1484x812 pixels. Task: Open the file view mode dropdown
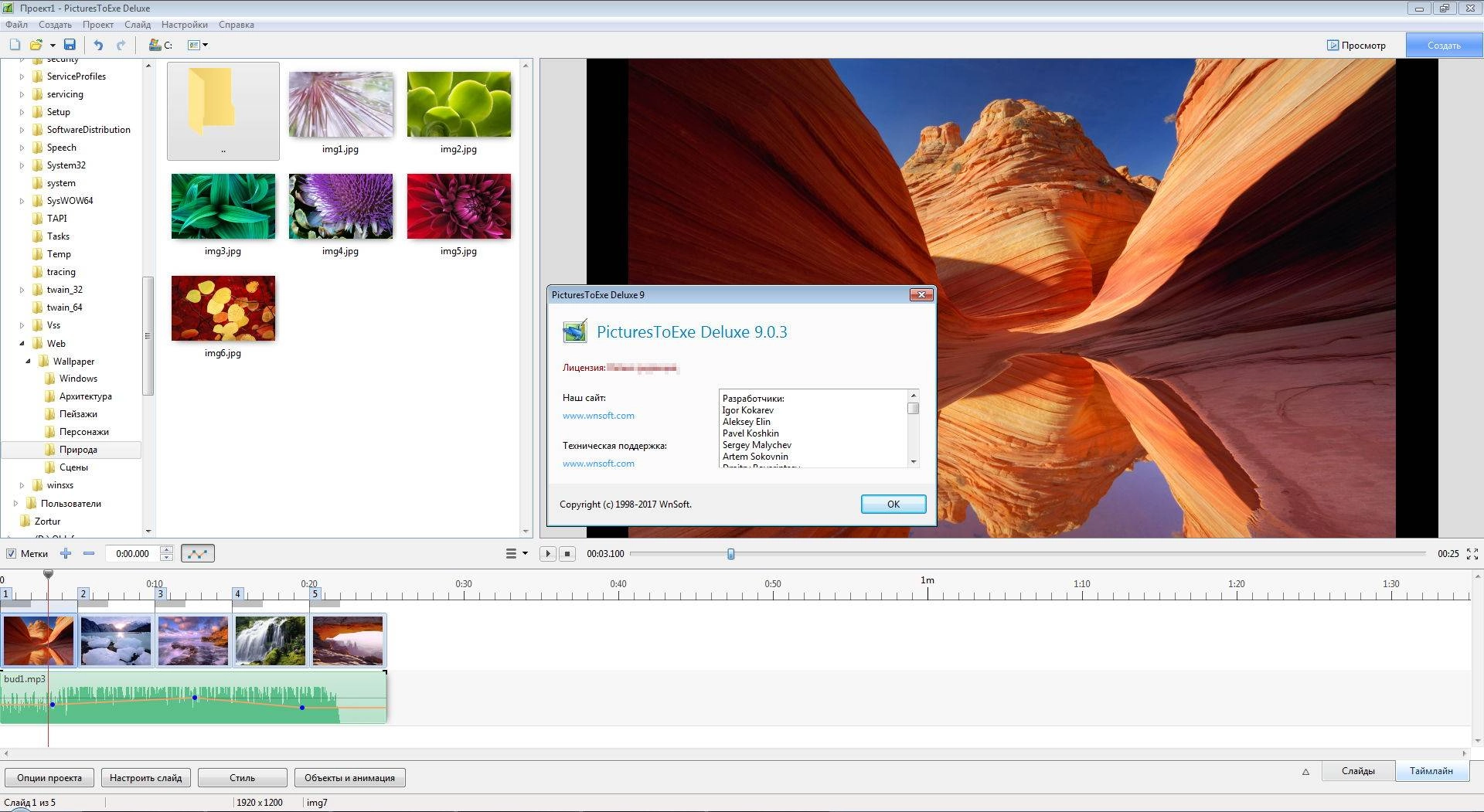coord(198,45)
